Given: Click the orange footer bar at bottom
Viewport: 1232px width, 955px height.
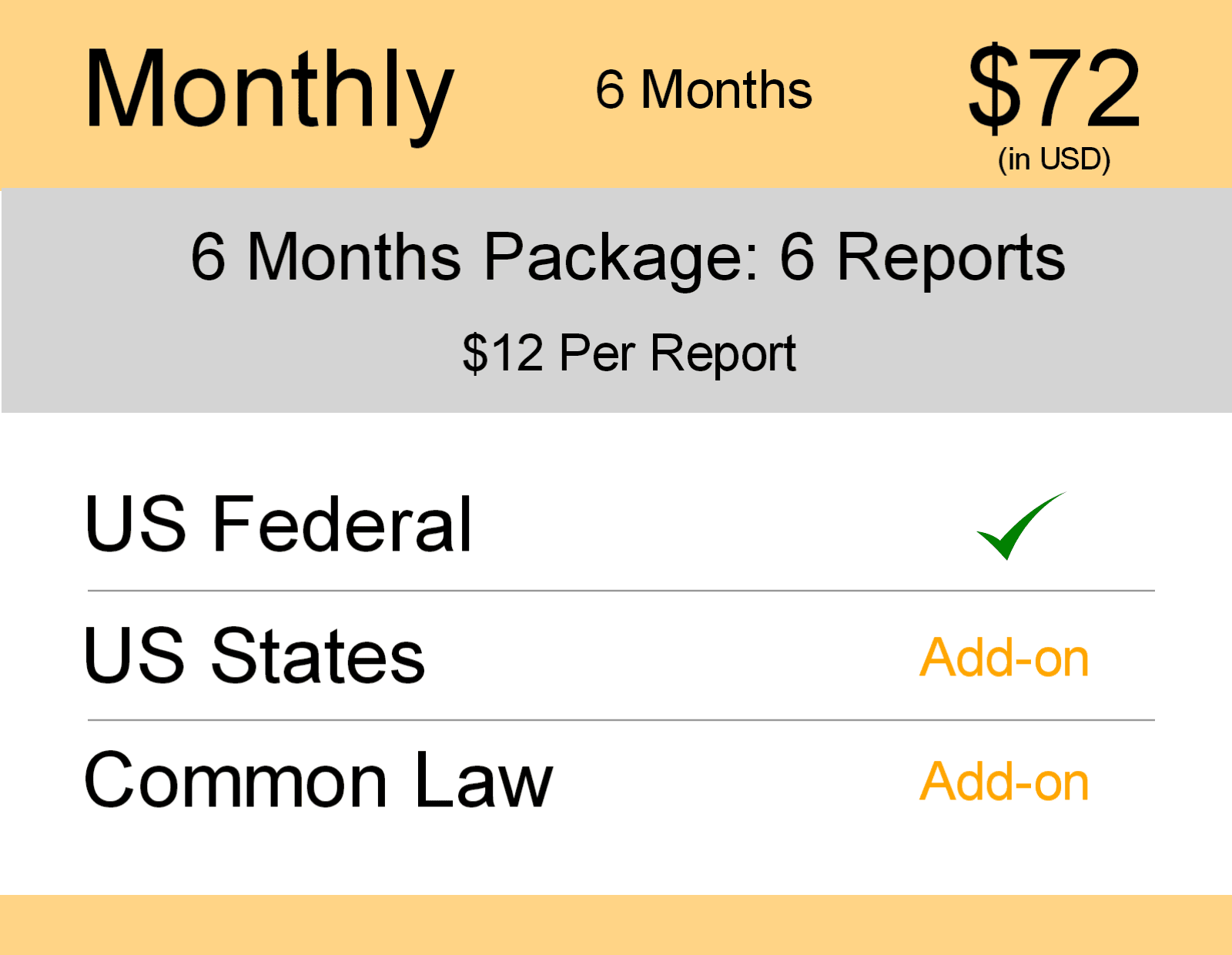Looking at the screenshot, I should [x=616, y=924].
